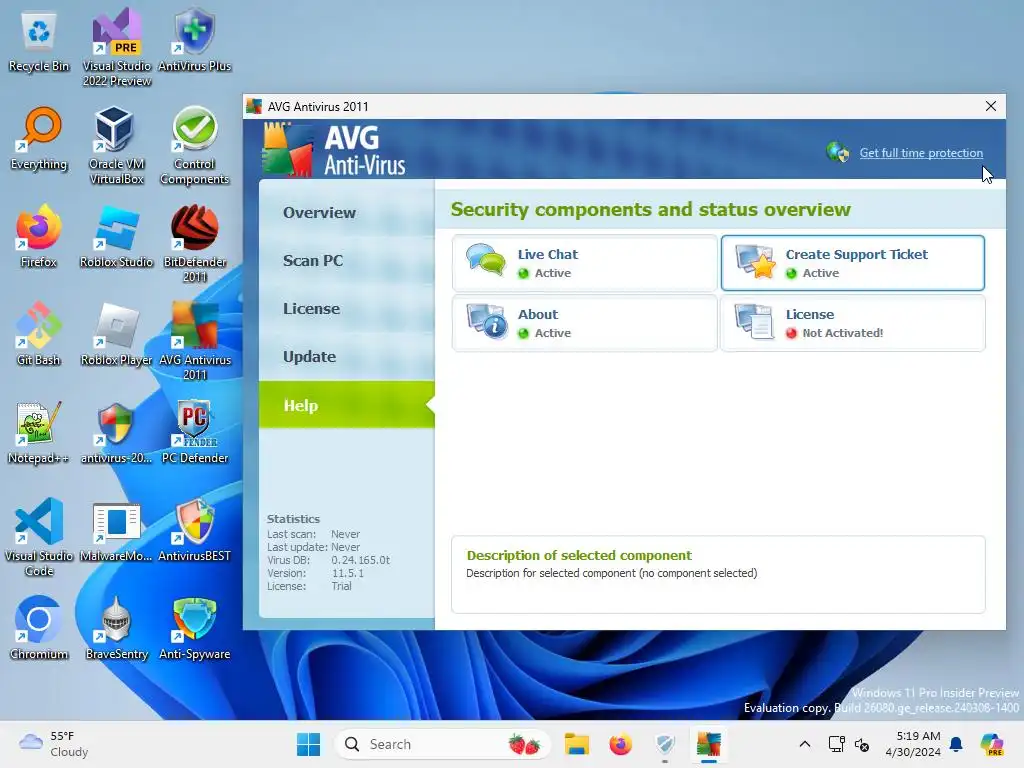Image resolution: width=1024 pixels, height=768 pixels.
Task: Select MalwareMo... desktop icon
Action: [116, 530]
